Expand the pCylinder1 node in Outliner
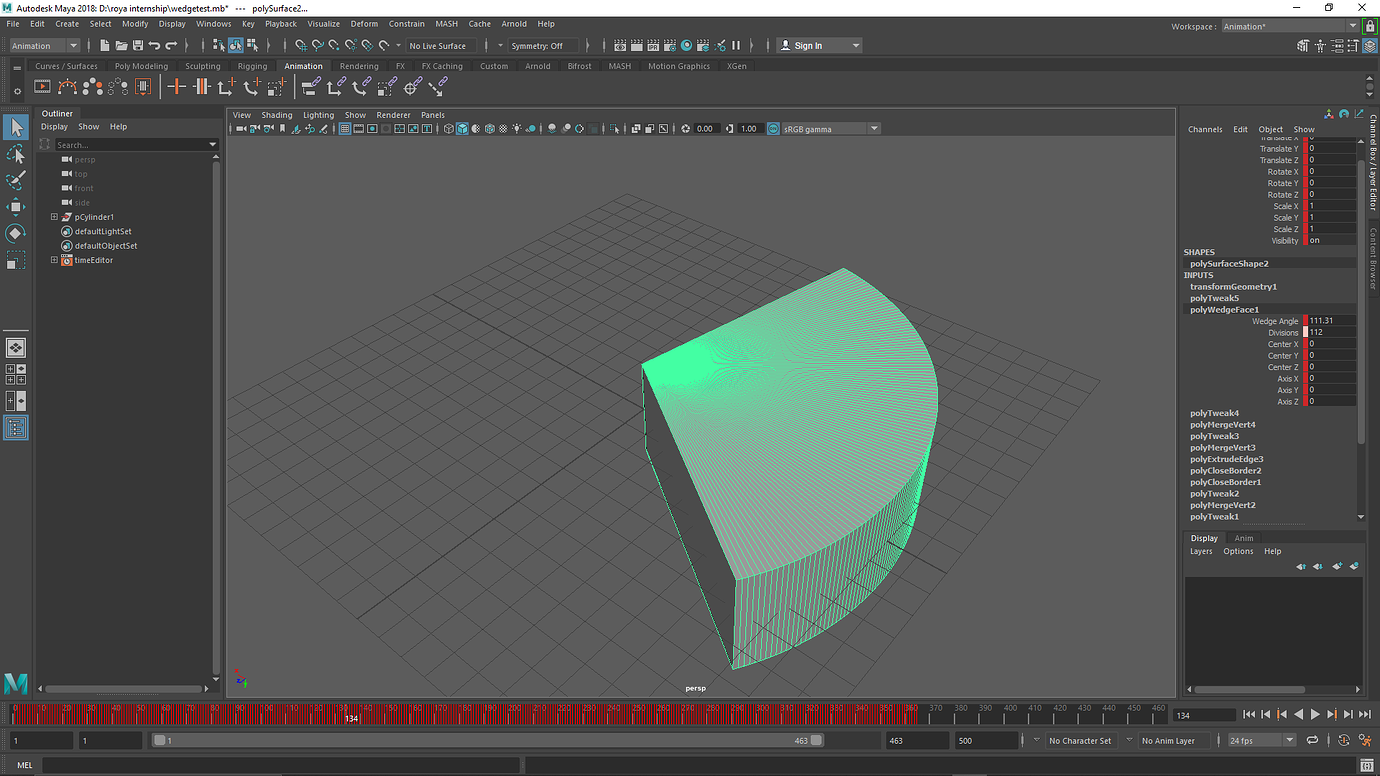The image size is (1380, 776). (x=54, y=217)
